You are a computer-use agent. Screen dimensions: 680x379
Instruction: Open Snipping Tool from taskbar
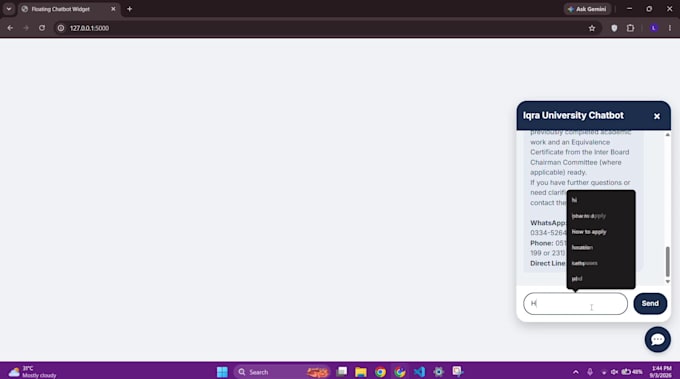tap(458, 372)
